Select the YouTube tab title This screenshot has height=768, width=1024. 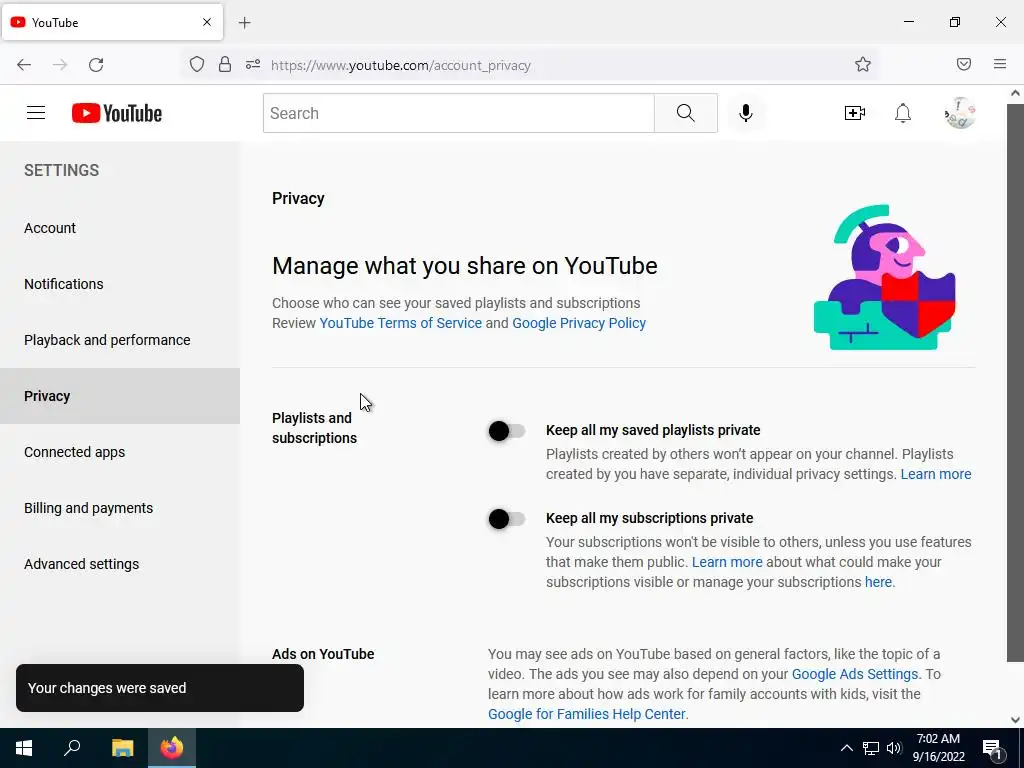click(55, 23)
